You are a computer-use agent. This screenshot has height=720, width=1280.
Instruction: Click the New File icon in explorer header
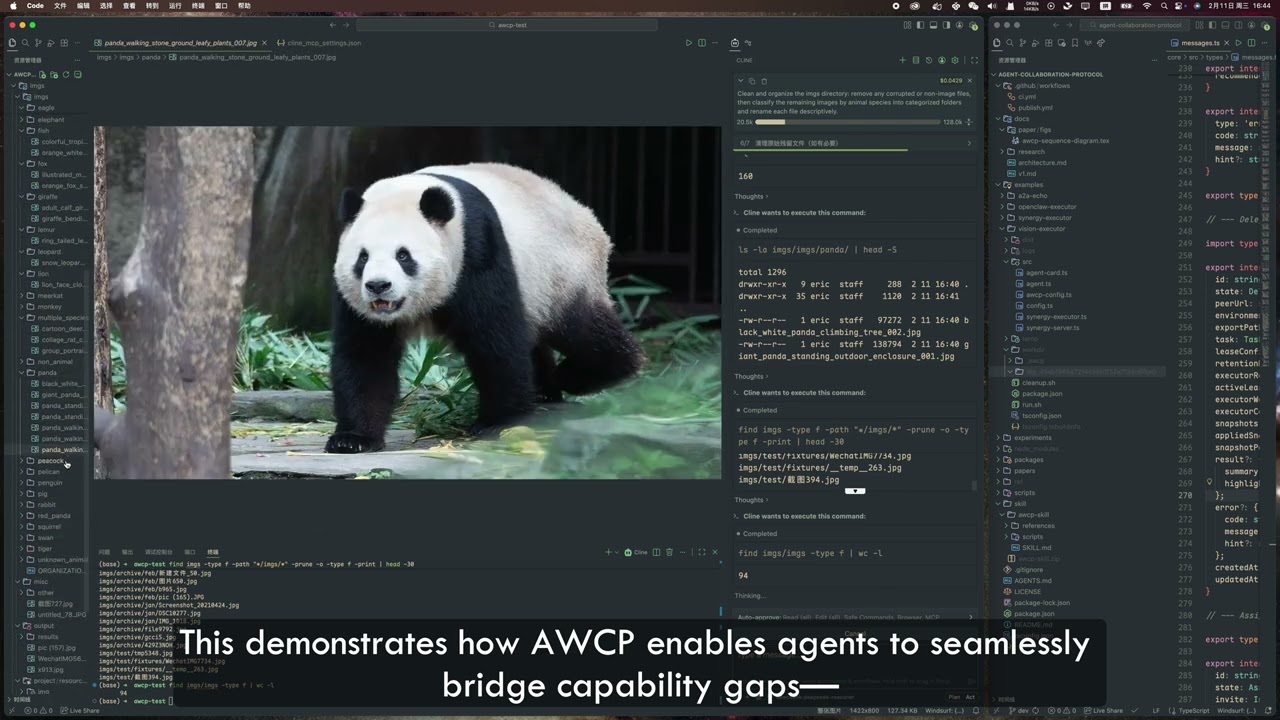44,74
